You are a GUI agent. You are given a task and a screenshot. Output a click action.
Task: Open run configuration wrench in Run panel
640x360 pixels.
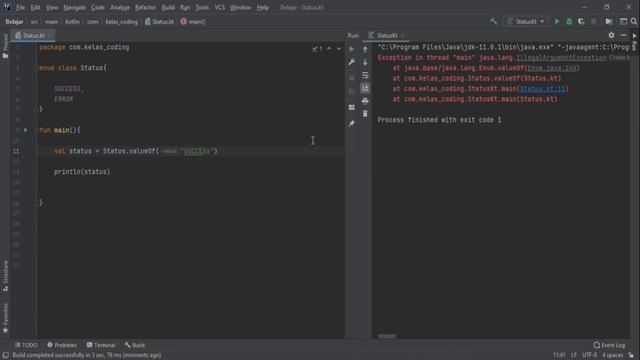(x=351, y=62)
